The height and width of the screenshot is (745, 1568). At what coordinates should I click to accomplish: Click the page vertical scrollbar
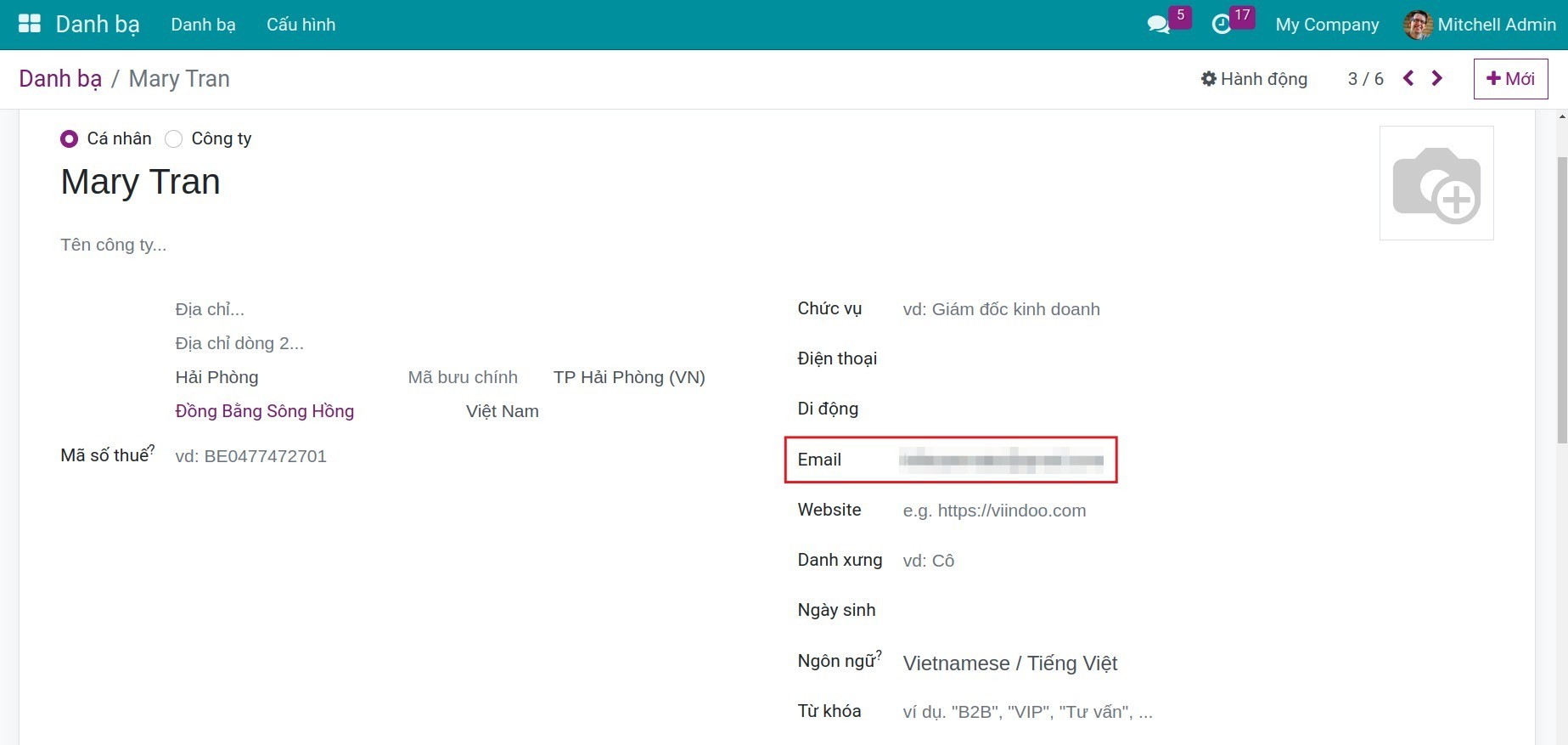coord(1561,297)
